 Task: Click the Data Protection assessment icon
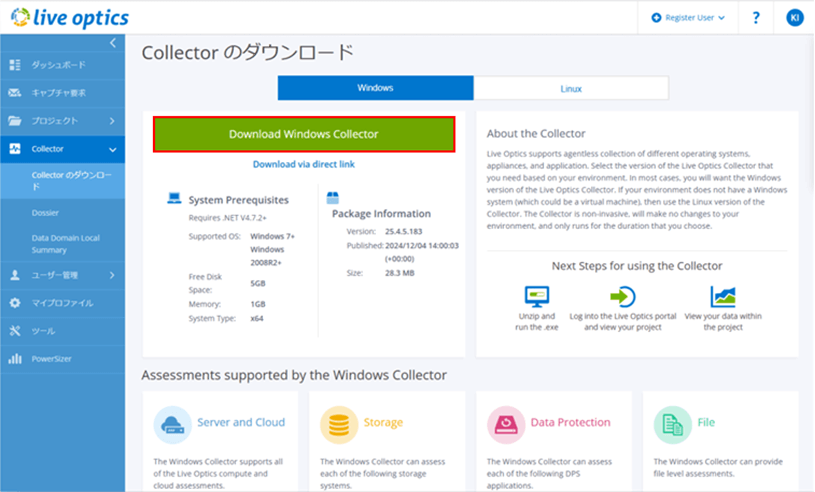point(505,424)
